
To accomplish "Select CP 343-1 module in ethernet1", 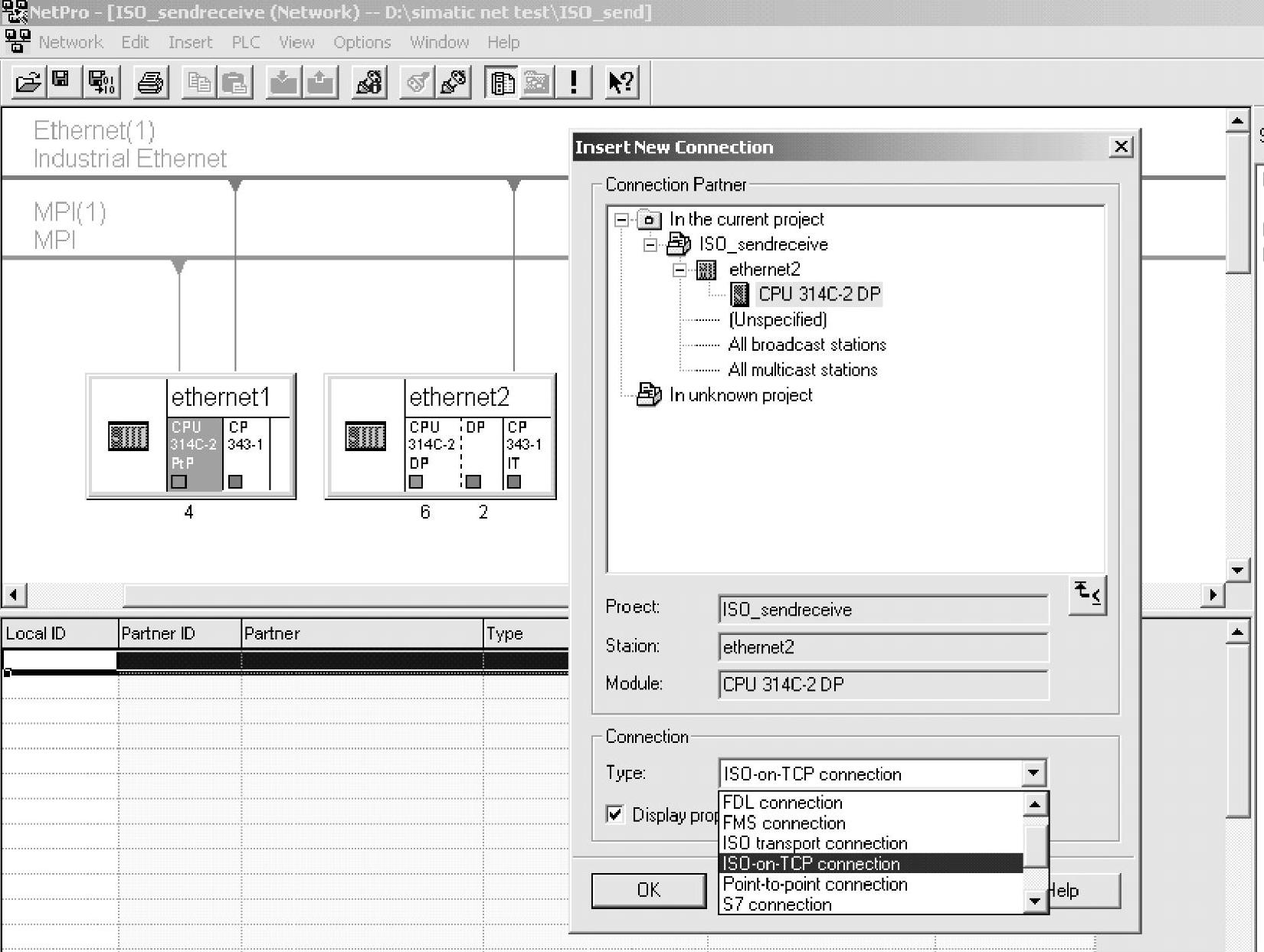I will point(246,453).
